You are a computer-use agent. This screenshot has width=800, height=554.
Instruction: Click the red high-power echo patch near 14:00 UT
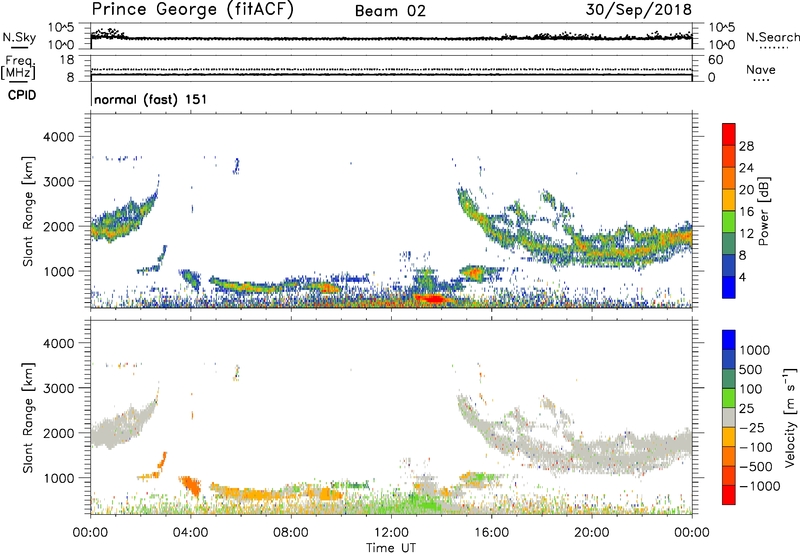pyautogui.click(x=434, y=298)
